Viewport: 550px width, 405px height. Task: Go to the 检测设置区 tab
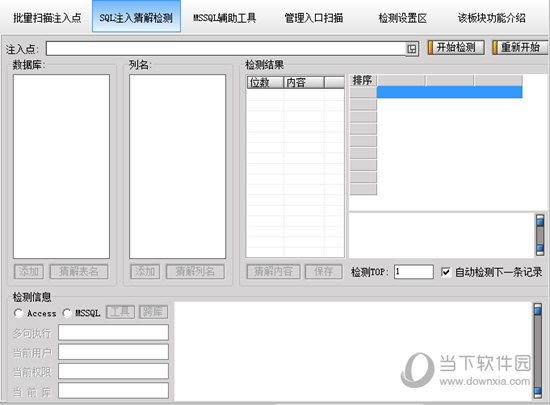point(402,17)
